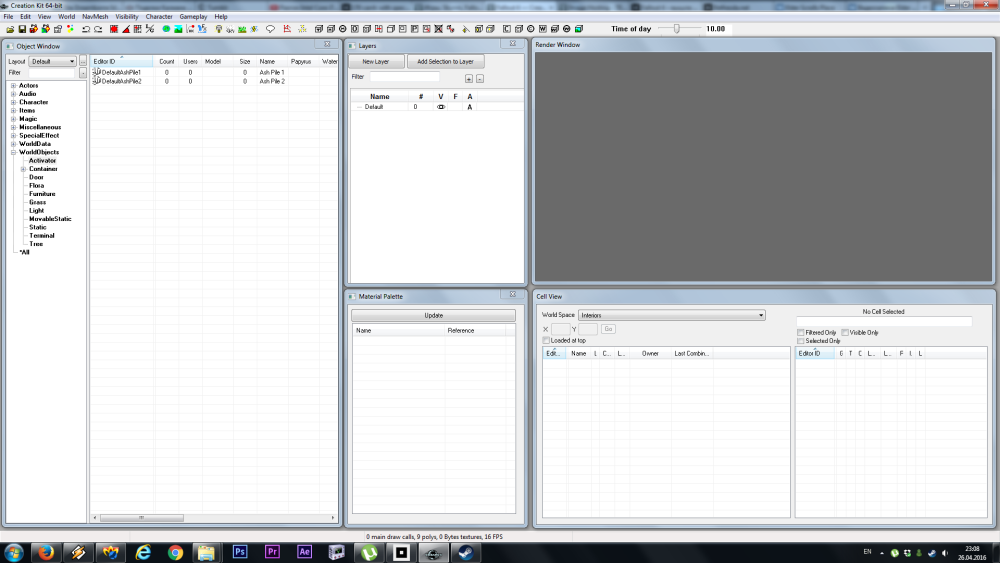Expand the Container tree node

pyautogui.click(x=24, y=169)
